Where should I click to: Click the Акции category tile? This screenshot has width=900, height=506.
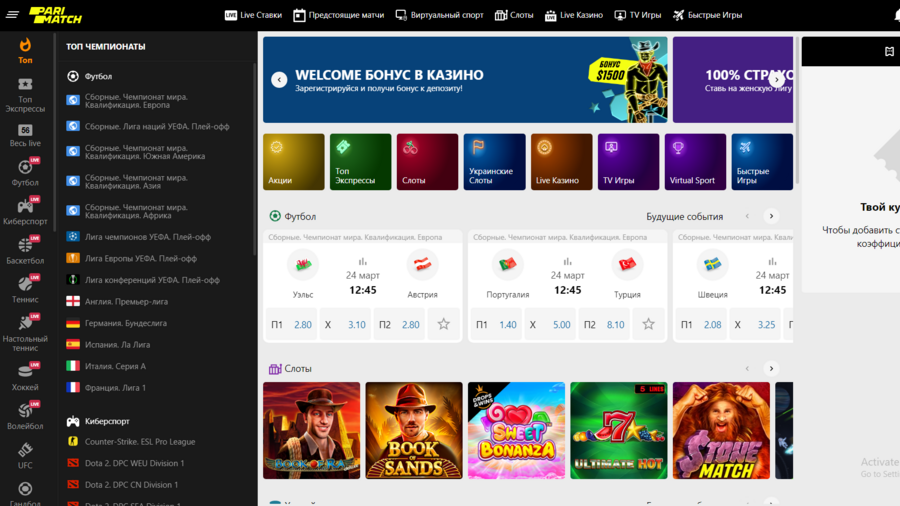pyautogui.click(x=294, y=162)
